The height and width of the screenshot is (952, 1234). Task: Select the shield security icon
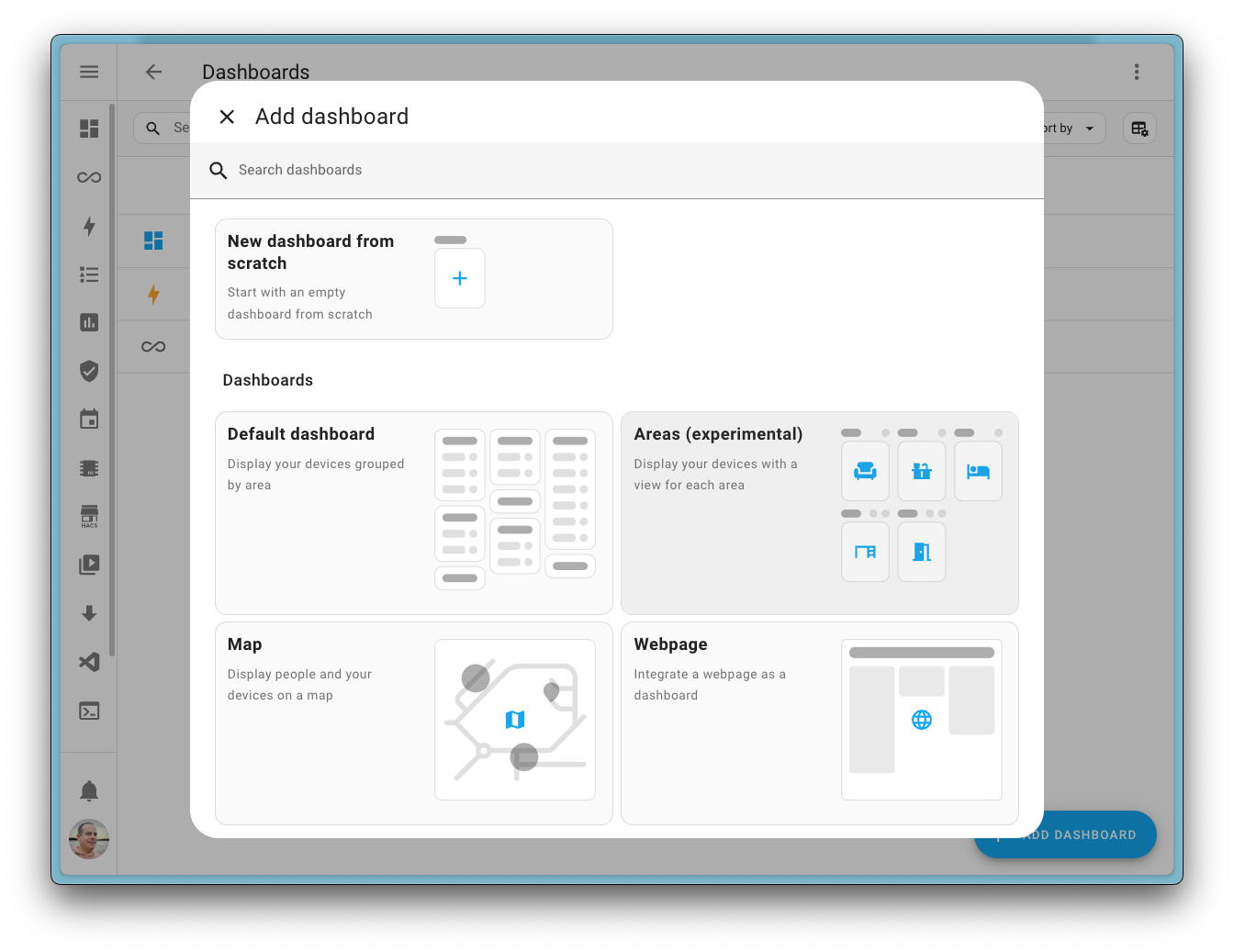[88, 371]
